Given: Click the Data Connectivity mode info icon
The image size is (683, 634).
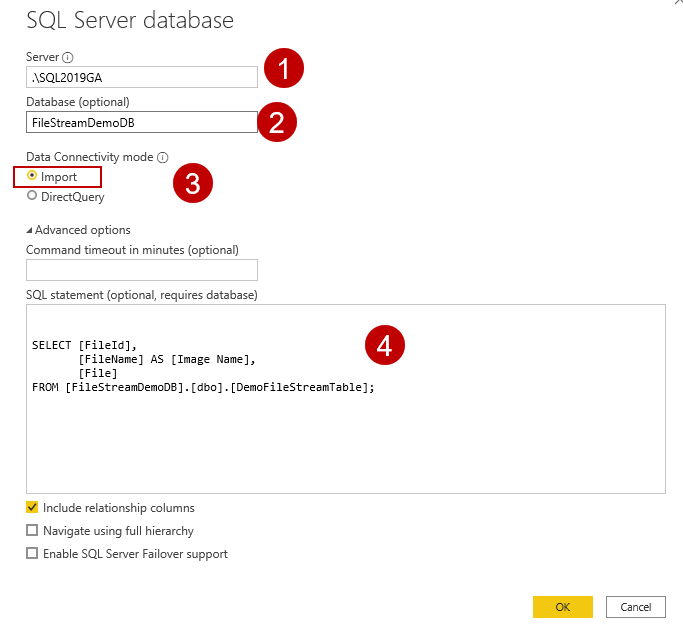Looking at the screenshot, I should 163,157.
